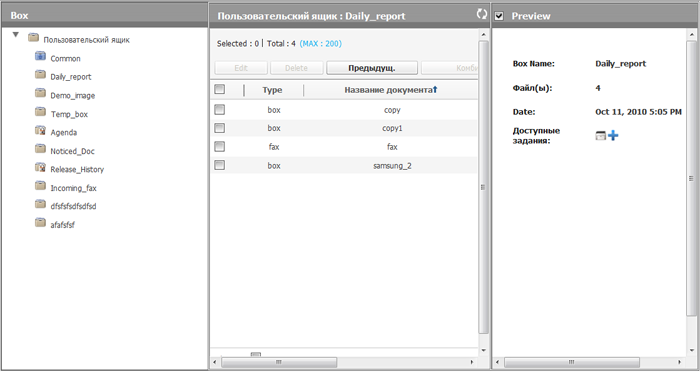700x372 pixels.
Task: Click the Release_History secured box icon
Action: [40, 167]
